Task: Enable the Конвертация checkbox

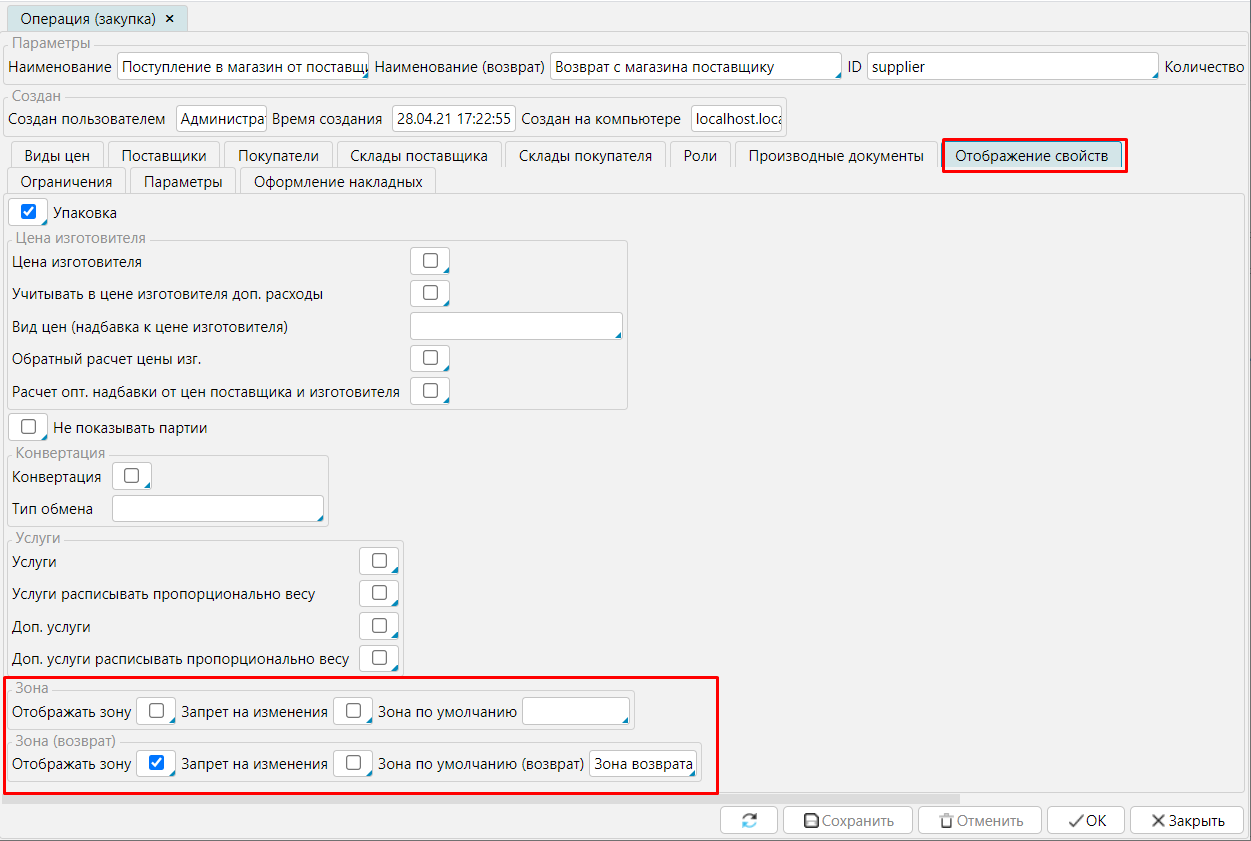Action: (x=131, y=476)
